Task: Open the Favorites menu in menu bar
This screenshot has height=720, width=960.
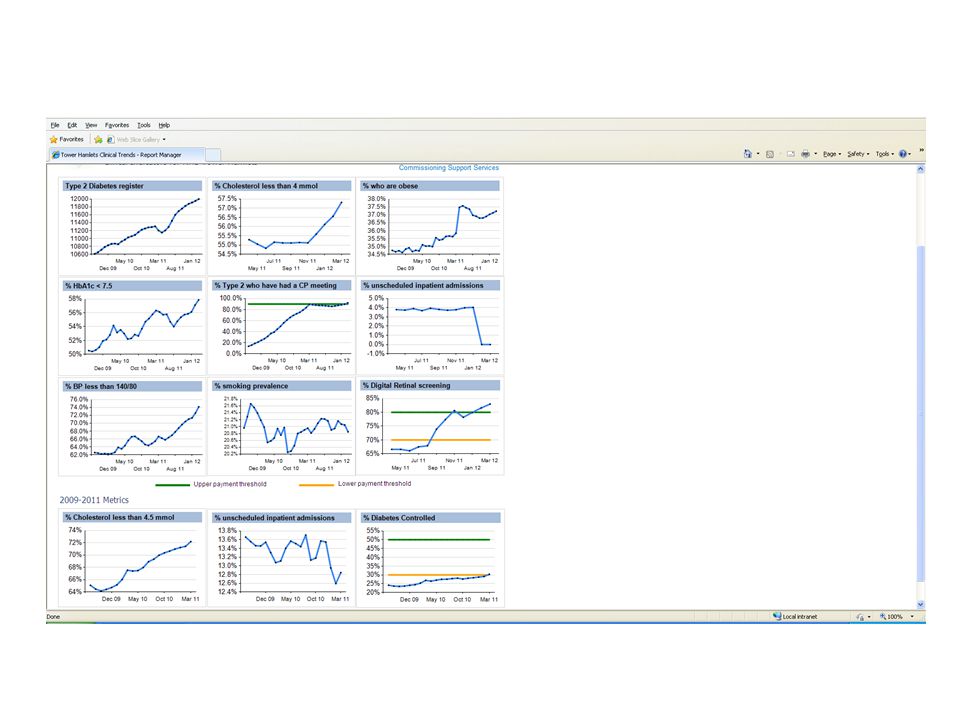Action: [117, 125]
